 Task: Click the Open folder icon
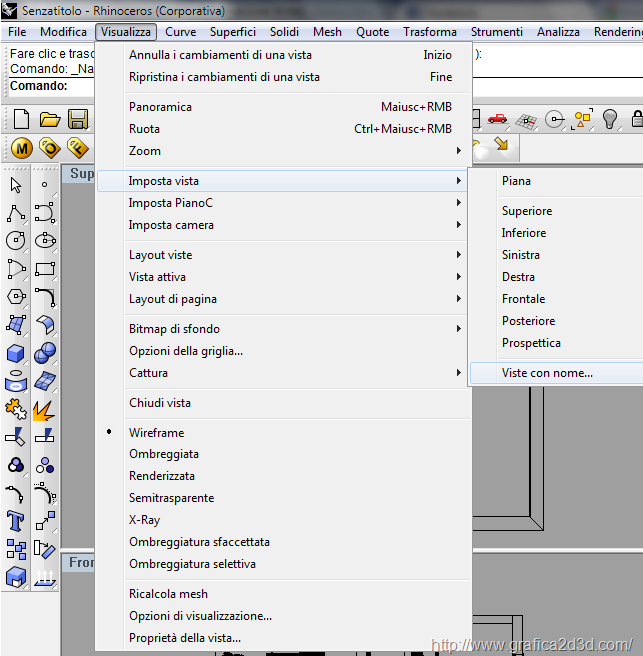(50, 120)
